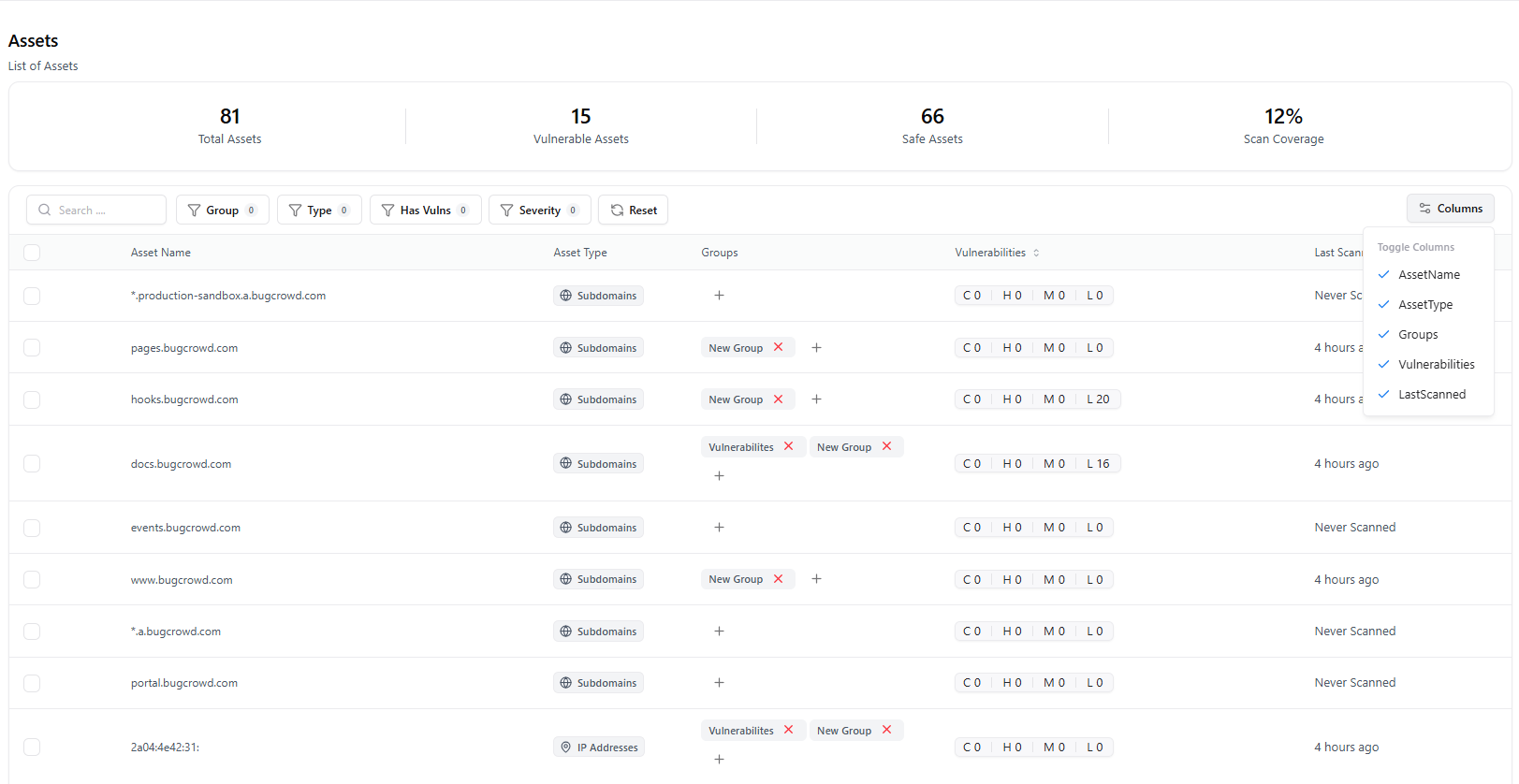Focus the Search input field
The height and width of the screenshot is (784, 1519).
[96, 210]
